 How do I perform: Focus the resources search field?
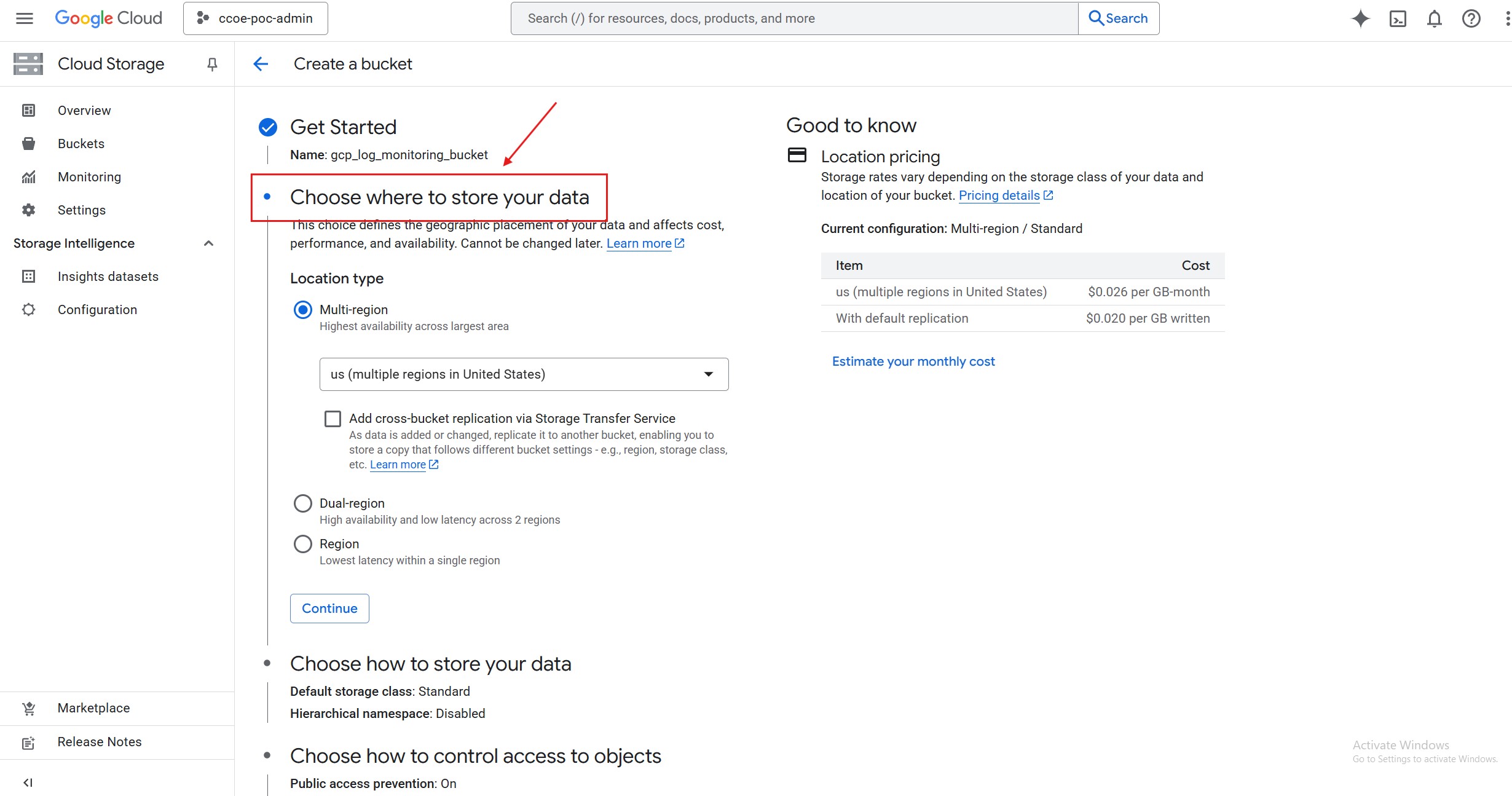(794, 18)
